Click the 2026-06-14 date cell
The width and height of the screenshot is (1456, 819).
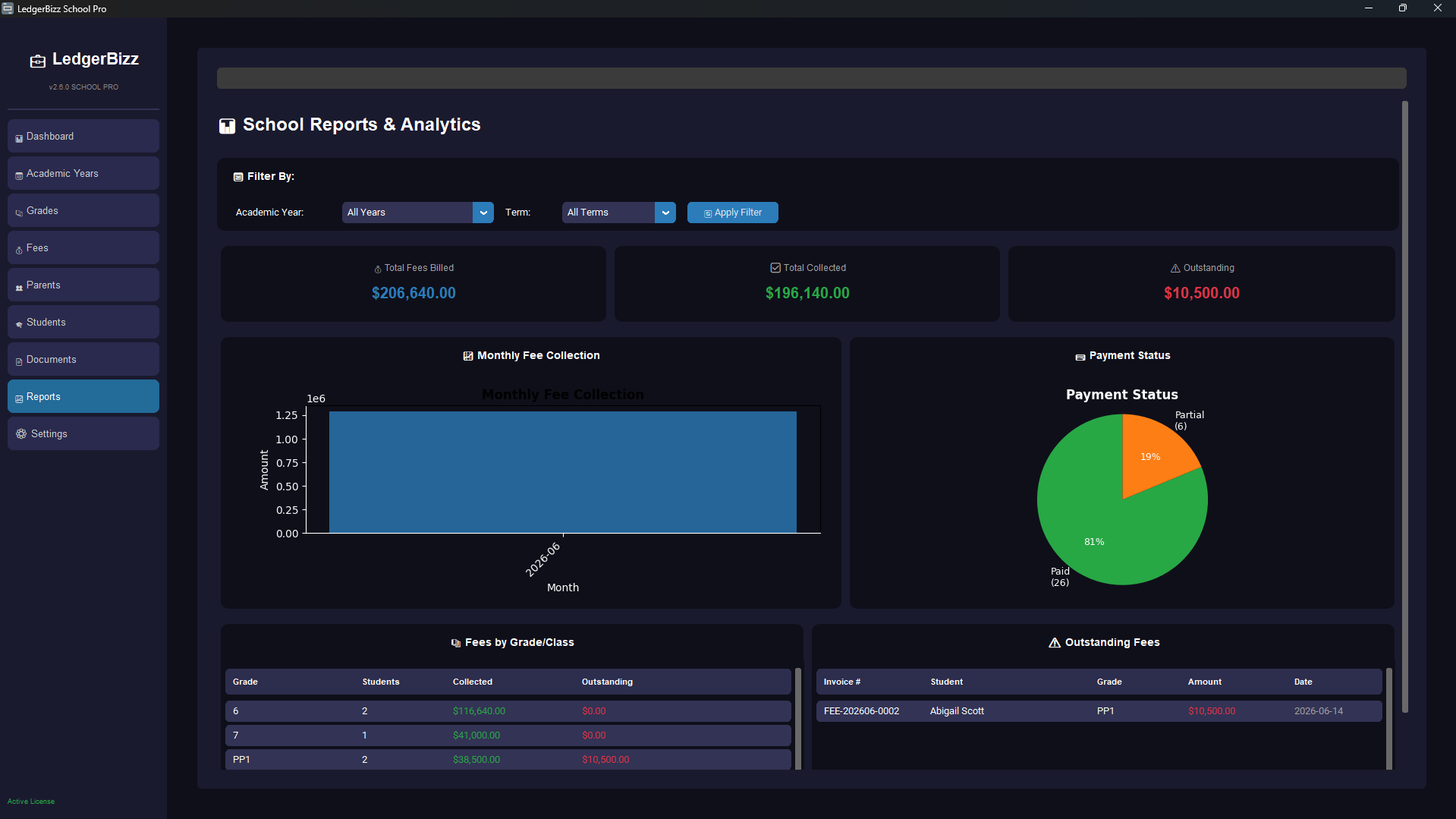[1319, 711]
